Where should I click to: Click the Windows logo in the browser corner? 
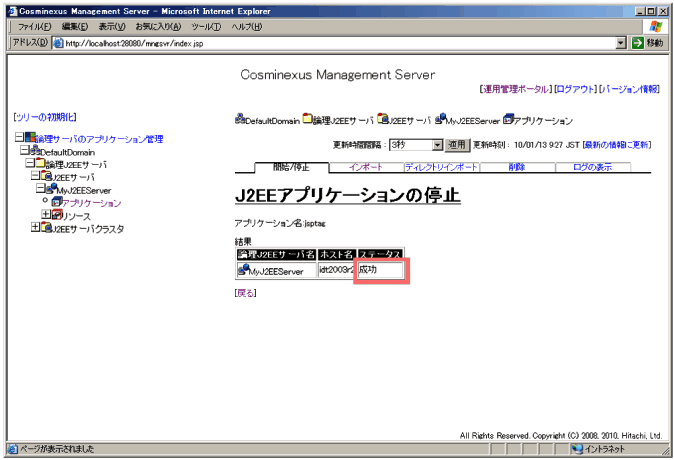click(x=656, y=27)
